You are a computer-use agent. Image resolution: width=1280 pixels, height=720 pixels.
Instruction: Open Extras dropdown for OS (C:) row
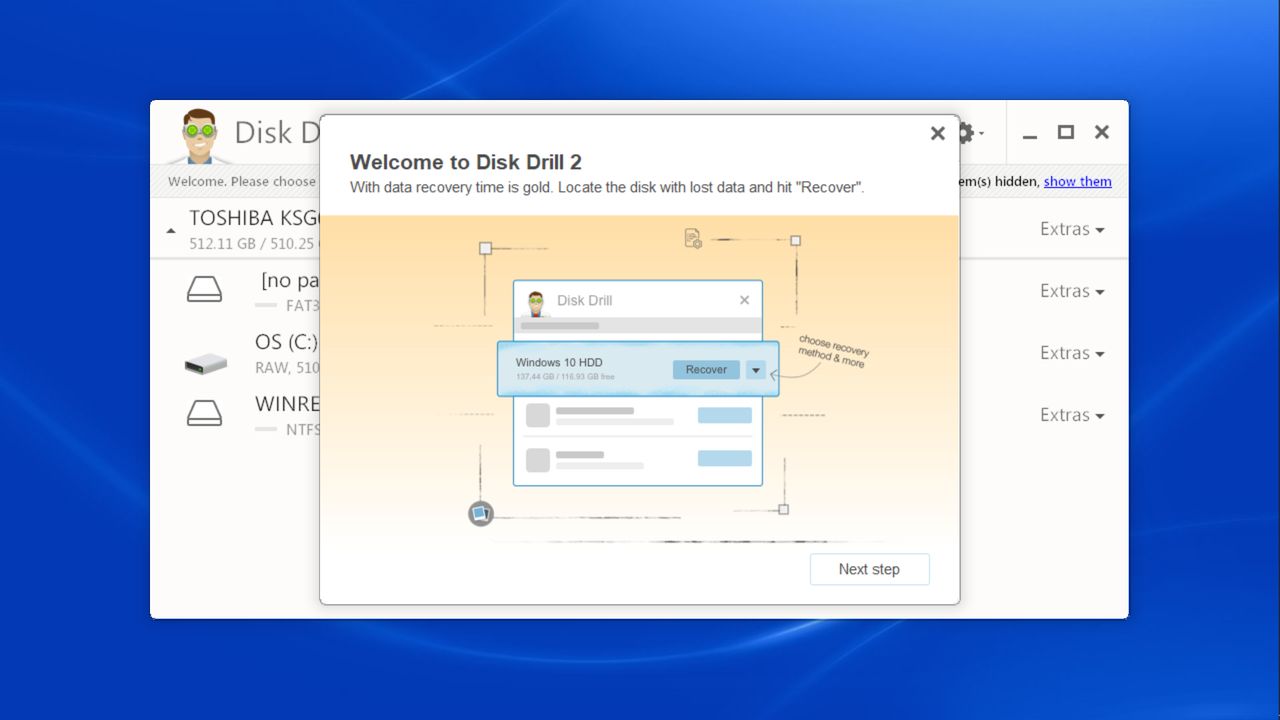[x=1072, y=353]
